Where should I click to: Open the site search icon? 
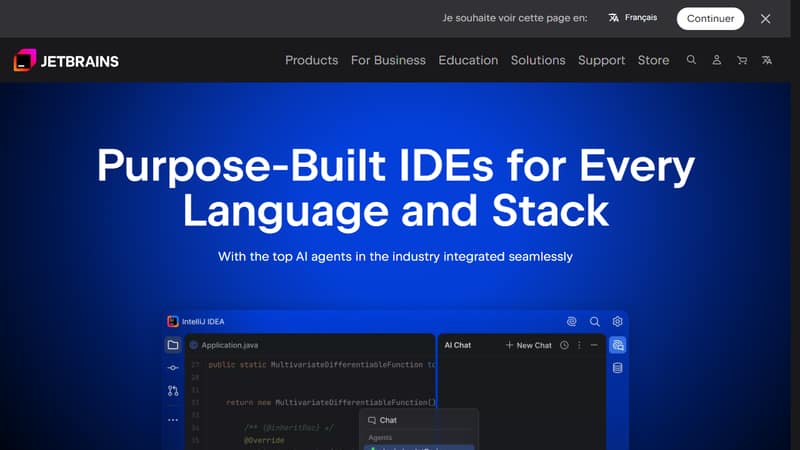click(x=691, y=60)
